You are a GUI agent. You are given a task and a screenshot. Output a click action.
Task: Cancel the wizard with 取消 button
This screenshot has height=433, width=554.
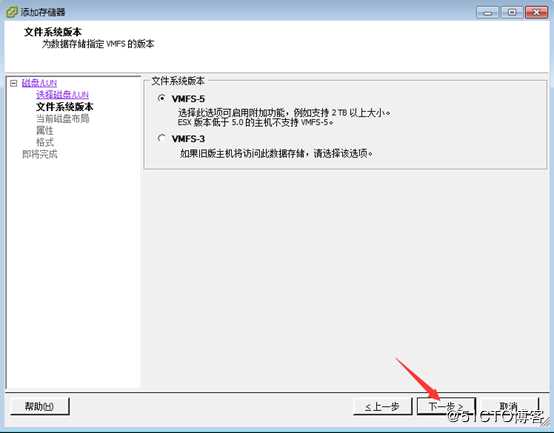click(509, 406)
